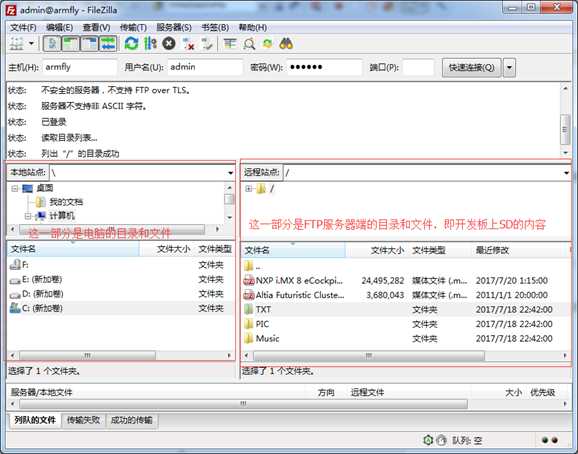This screenshot has height=454, width=578.
Task: Select the D: (新加卷) drive
Action: (120, 294)
